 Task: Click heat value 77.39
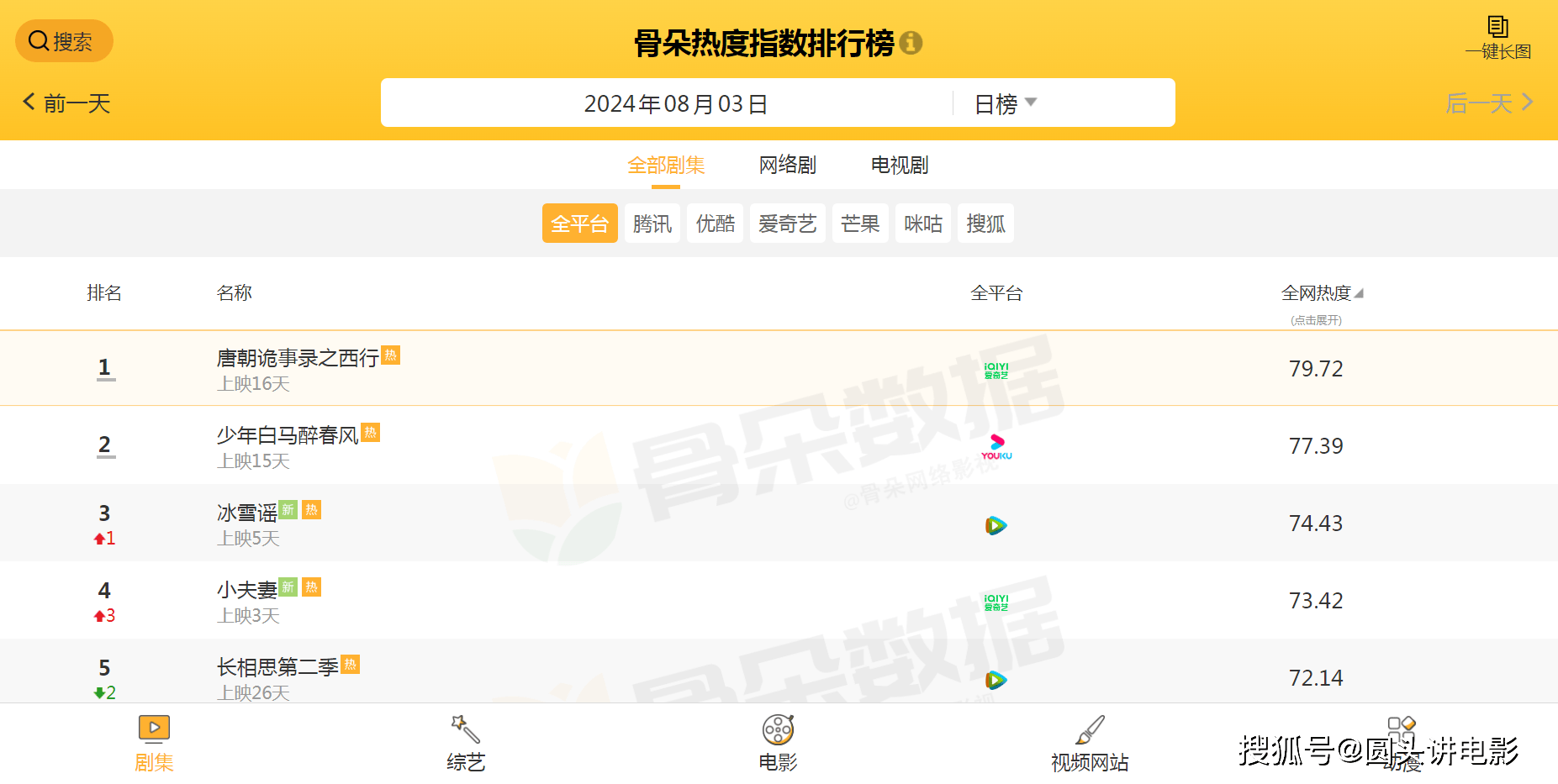[1316, 446]
